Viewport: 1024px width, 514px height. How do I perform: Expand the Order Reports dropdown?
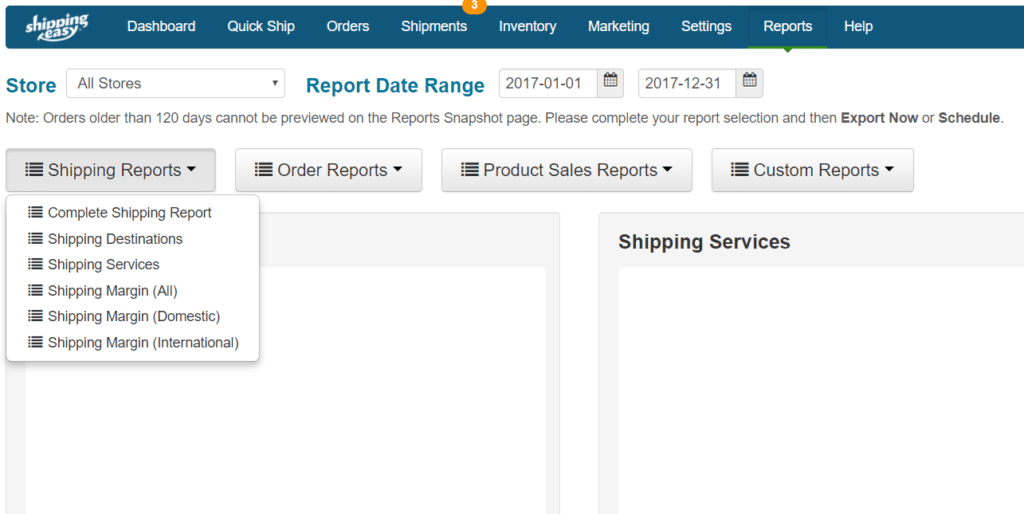pyautogui.click(x=328, y=170)
